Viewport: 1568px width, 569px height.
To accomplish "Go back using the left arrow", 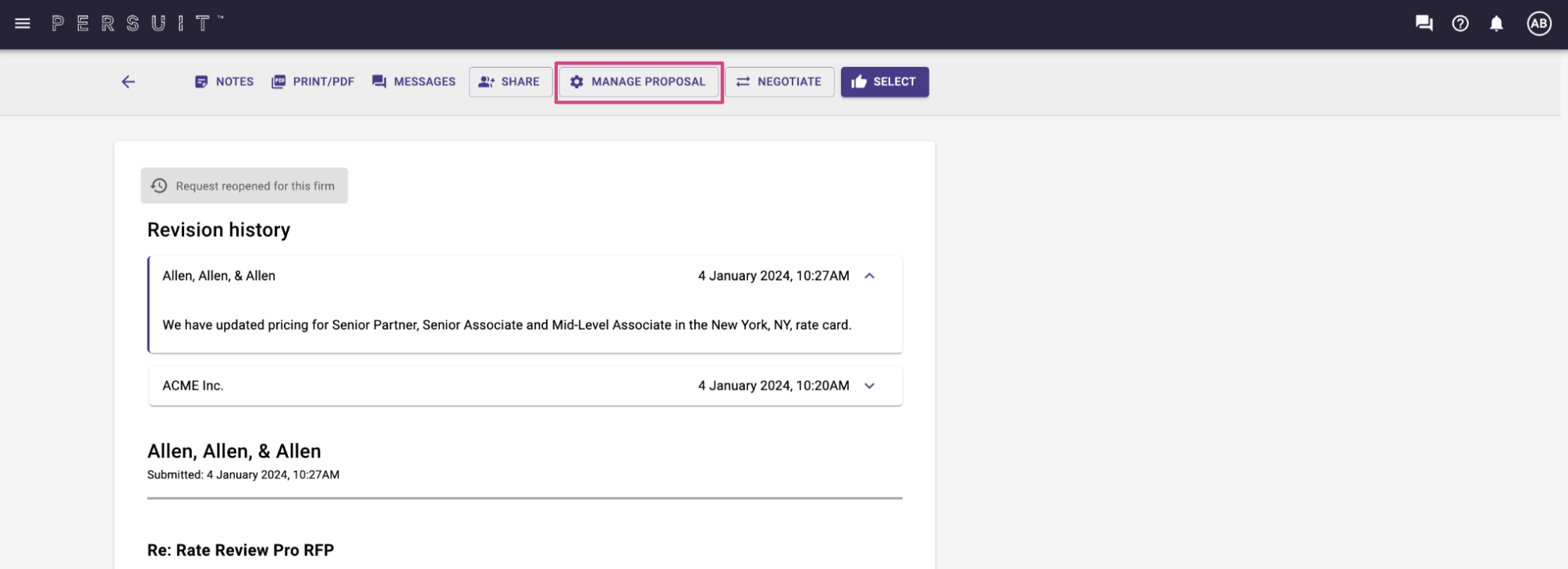I will tap(128, 82).
